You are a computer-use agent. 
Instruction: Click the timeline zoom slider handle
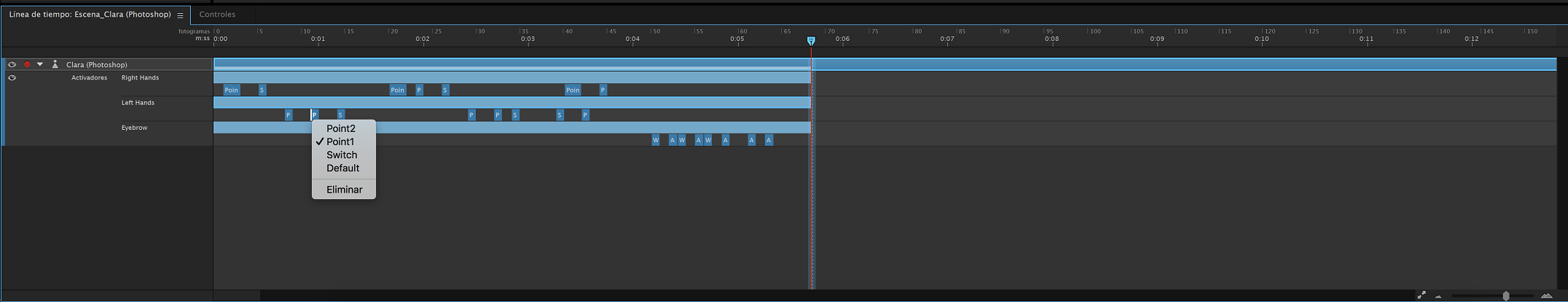click(1506, 295)
